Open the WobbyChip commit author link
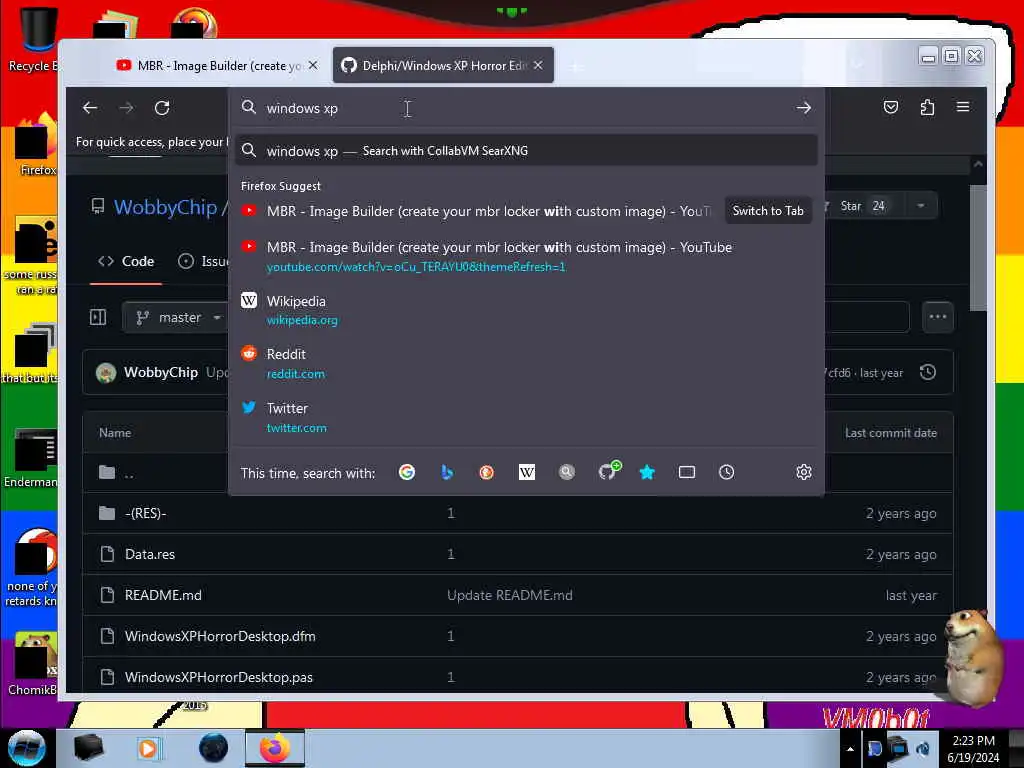 pos(161,372)
